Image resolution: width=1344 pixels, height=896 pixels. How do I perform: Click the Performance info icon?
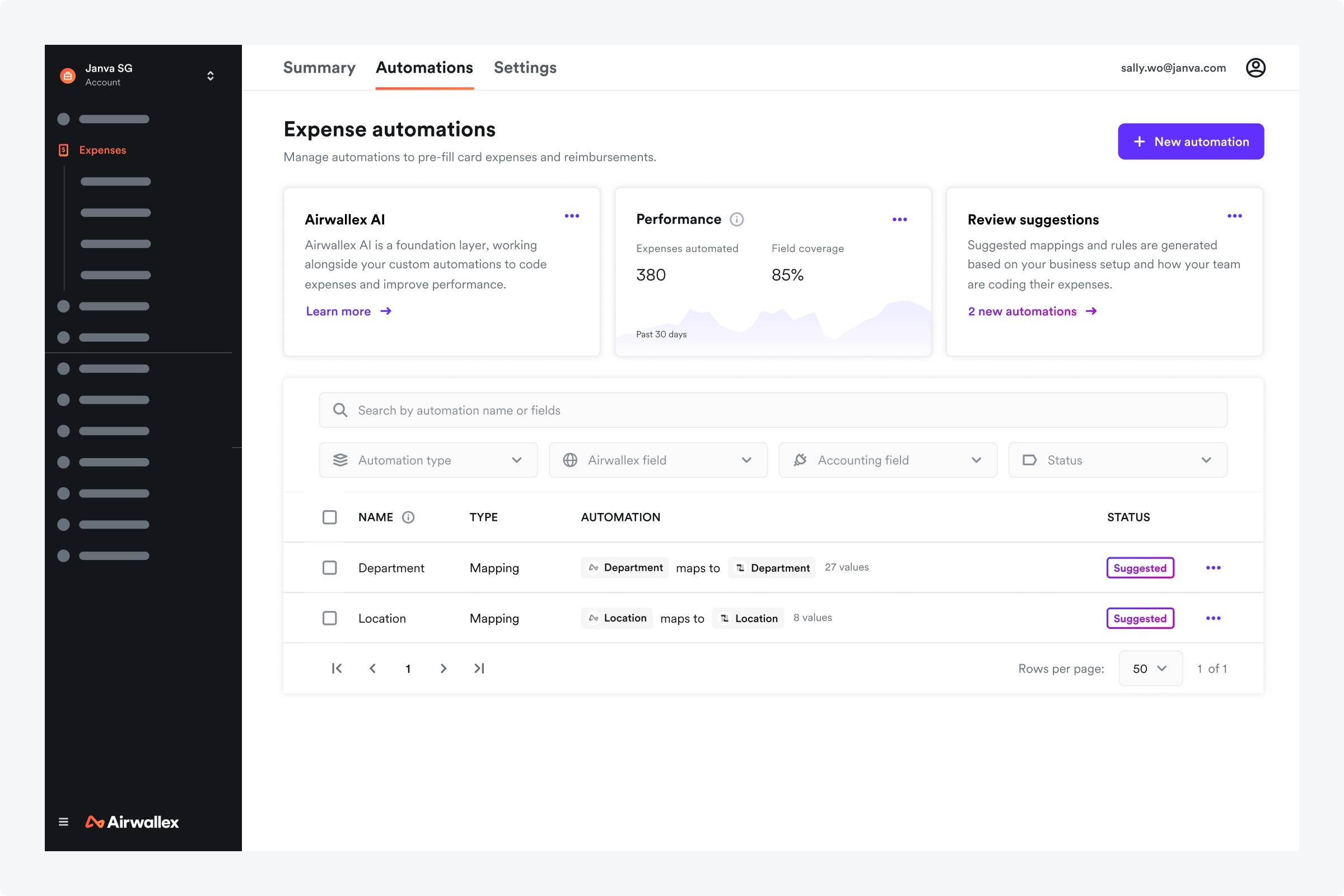click(x=736, y=220)
